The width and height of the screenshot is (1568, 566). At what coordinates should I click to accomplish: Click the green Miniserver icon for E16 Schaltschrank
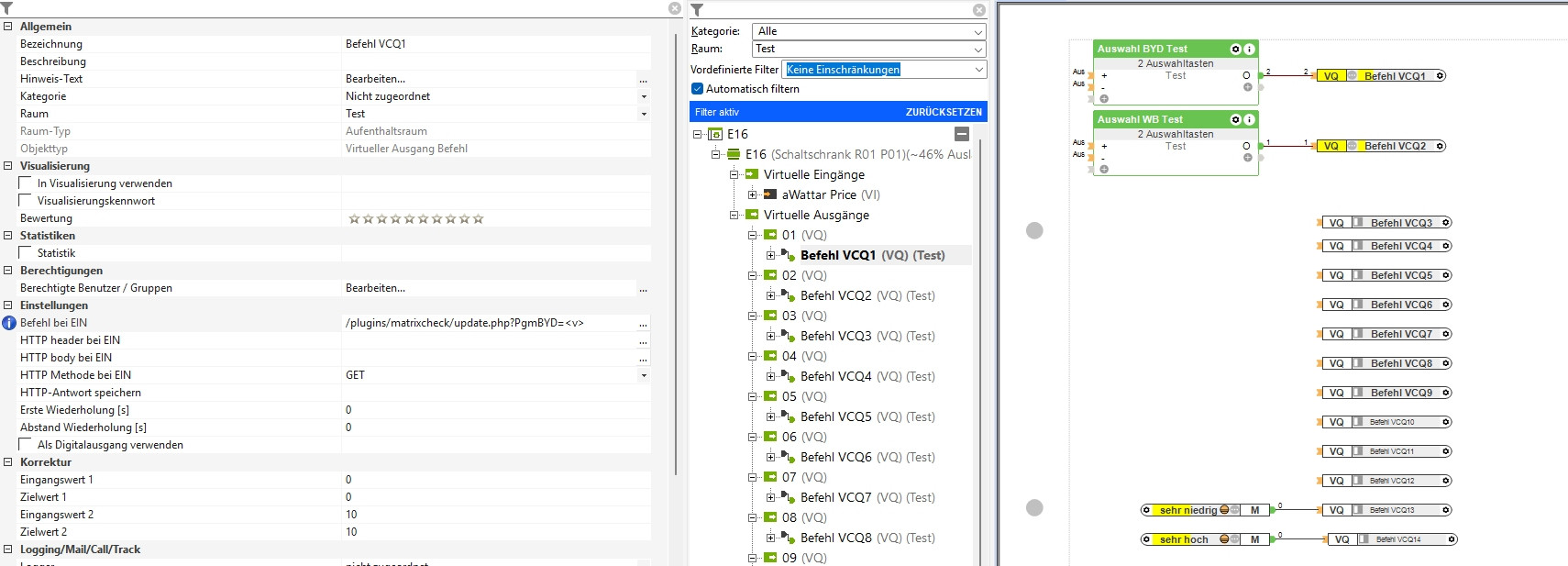[734, 154]
